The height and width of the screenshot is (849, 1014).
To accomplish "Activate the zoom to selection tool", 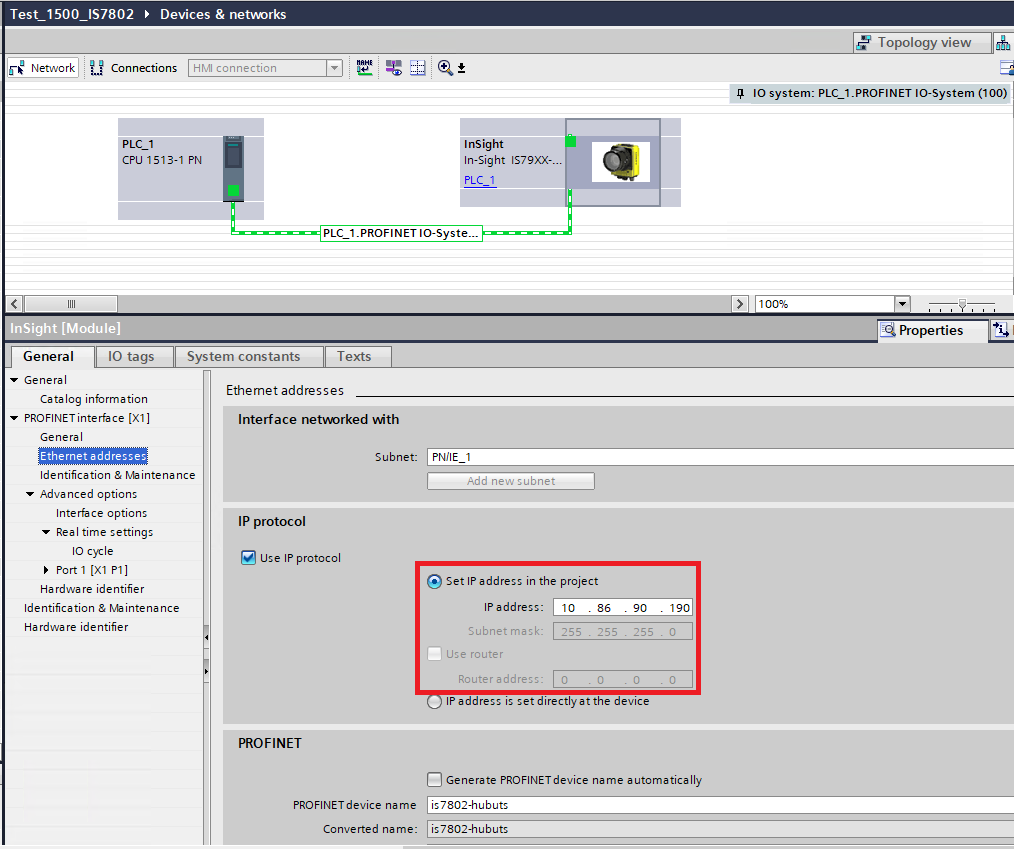I will 446,67.
